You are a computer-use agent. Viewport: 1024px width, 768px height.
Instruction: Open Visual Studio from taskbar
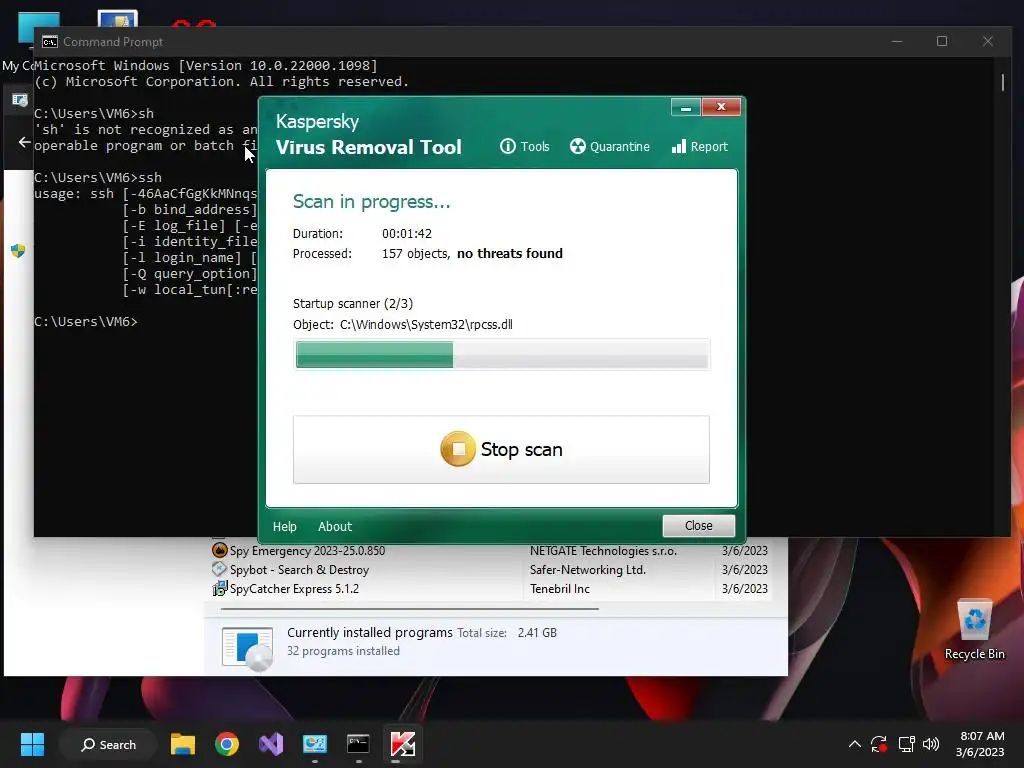click(x=270, y=744)
